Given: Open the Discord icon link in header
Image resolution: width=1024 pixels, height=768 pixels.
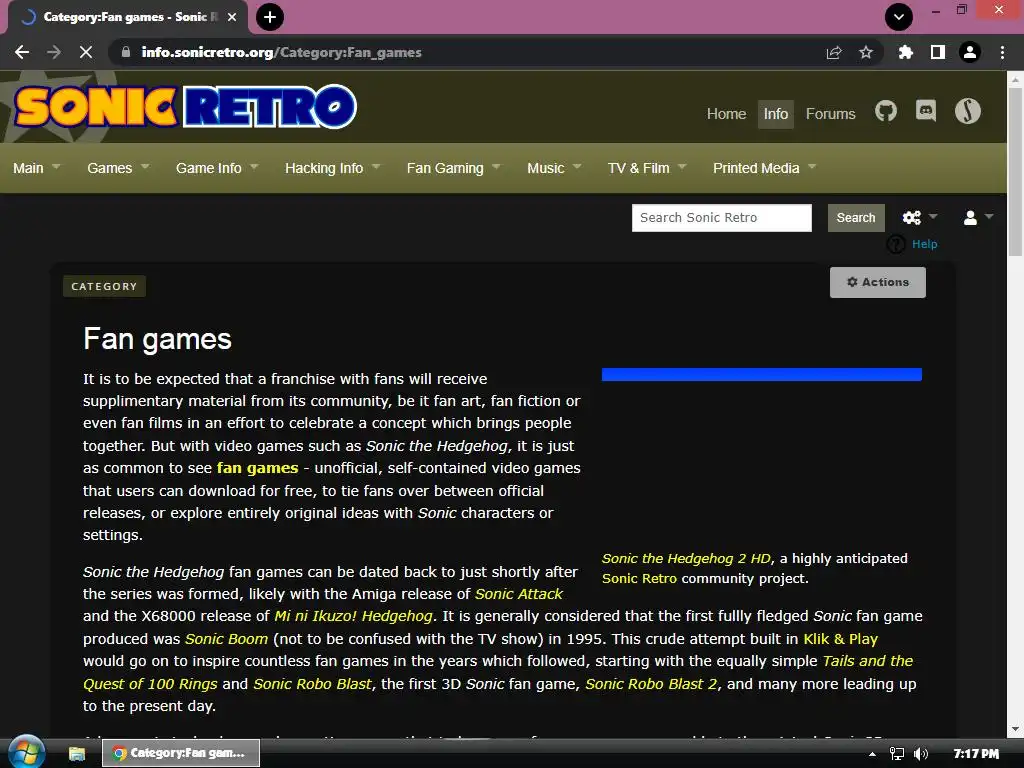Looking at the screenshot, I should [x=926, y=112].
